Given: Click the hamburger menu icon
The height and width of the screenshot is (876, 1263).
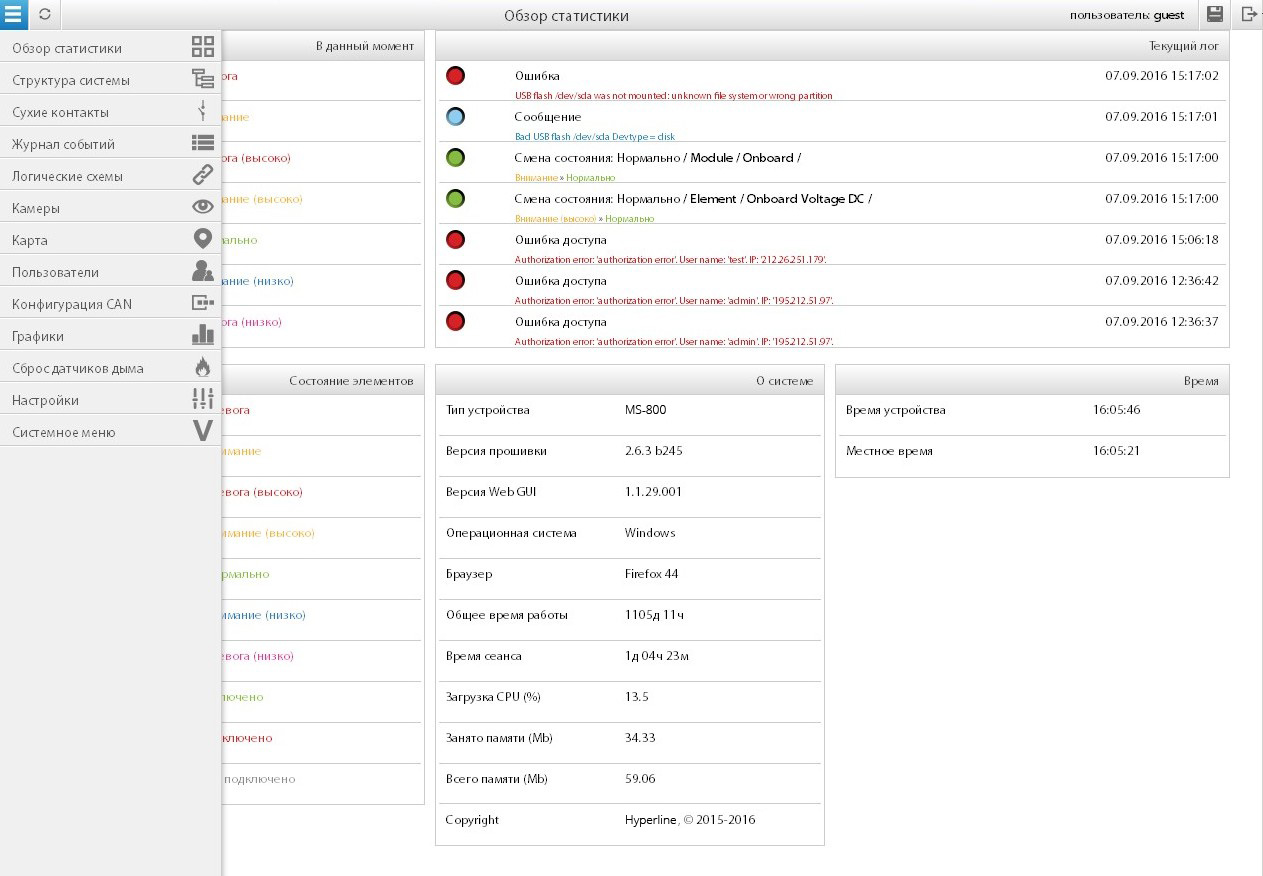Looking at the screenshot, I should coord(14,14).
